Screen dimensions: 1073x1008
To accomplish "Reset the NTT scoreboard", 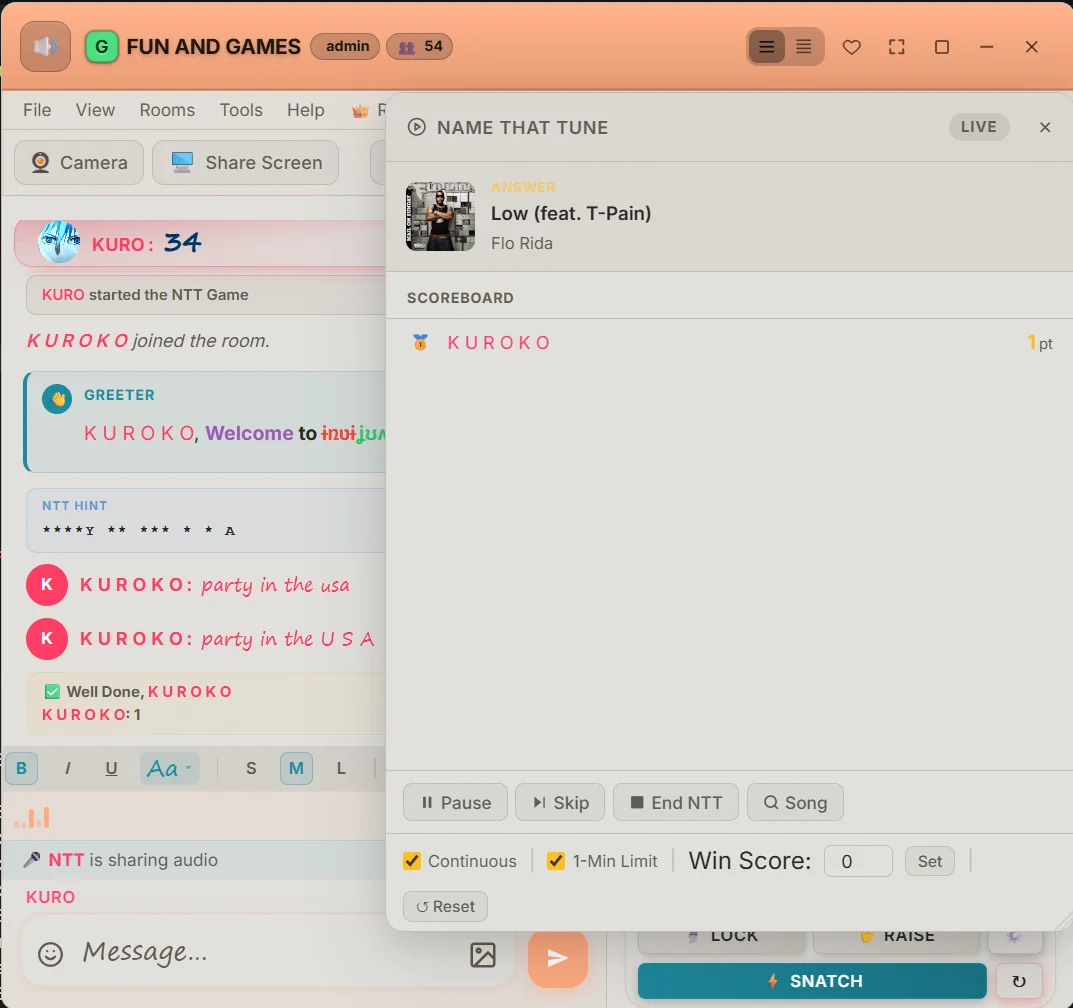I will 445,907.
